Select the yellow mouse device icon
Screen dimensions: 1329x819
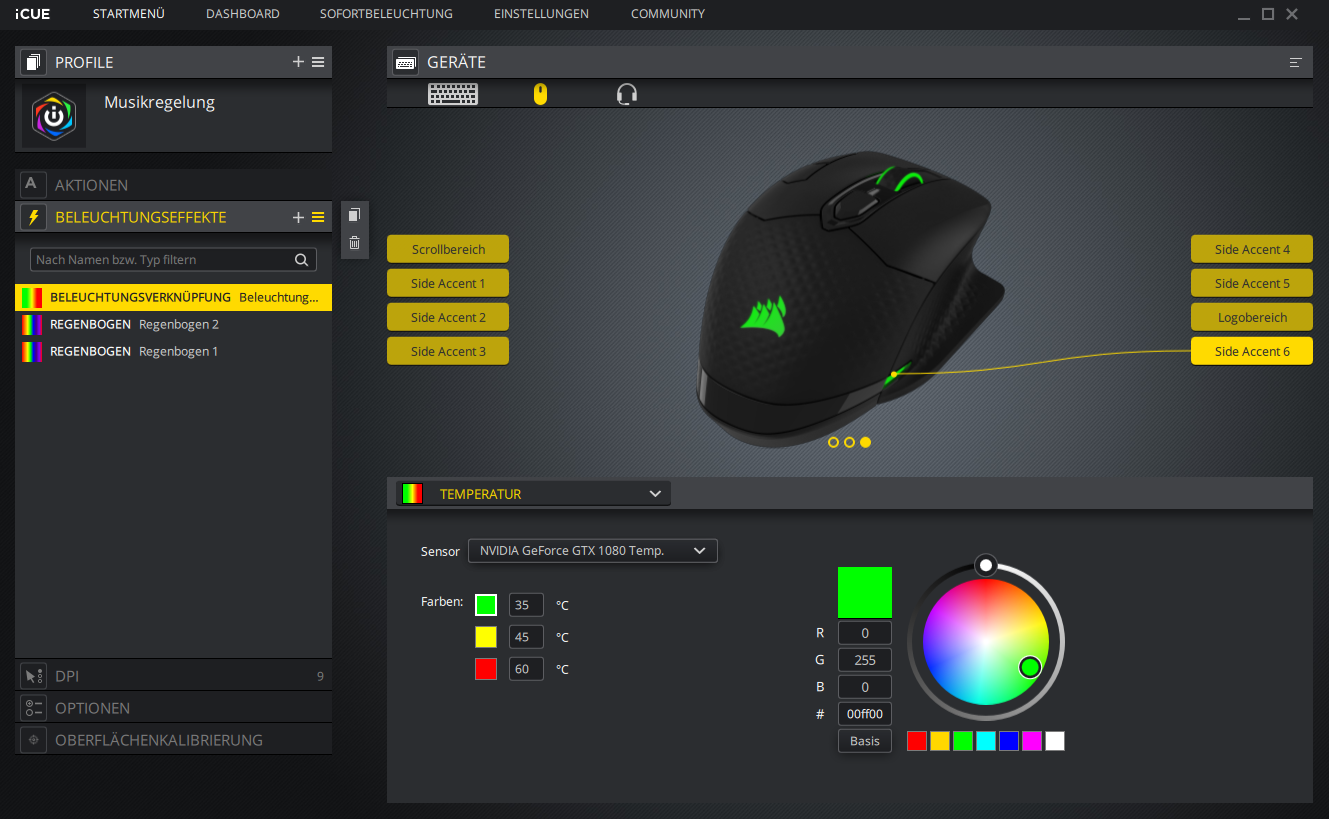[x=540, y=94]
